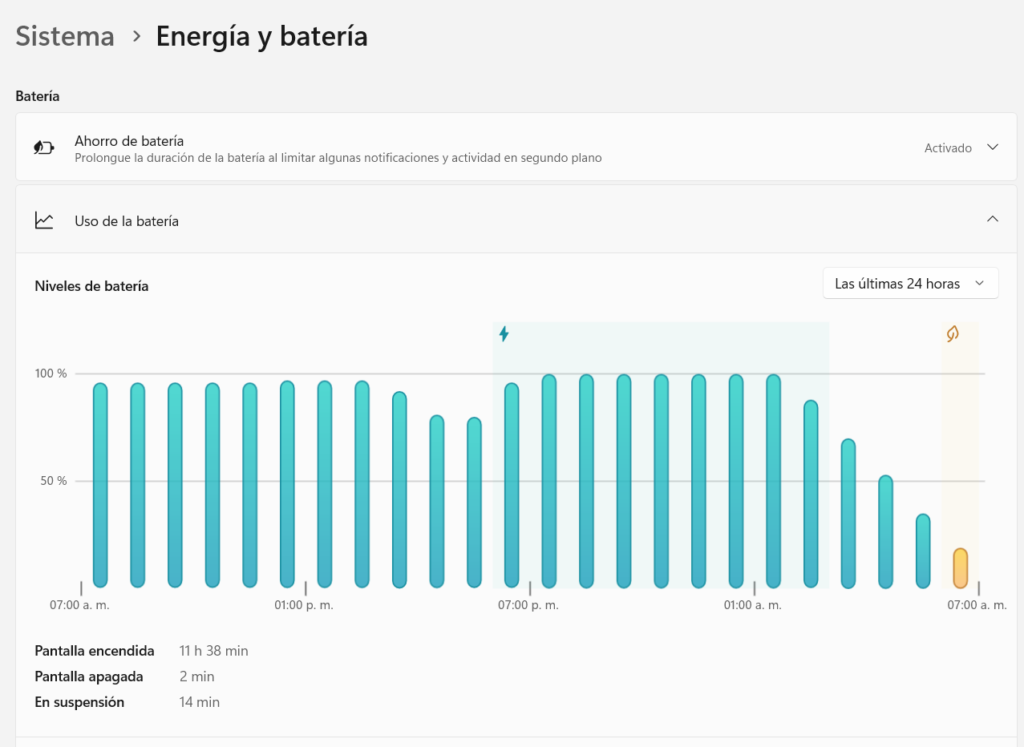Screen dimensions: 1024x747
Task: Click the Niveles de batería heading
Action: click(x=92, y=286)
